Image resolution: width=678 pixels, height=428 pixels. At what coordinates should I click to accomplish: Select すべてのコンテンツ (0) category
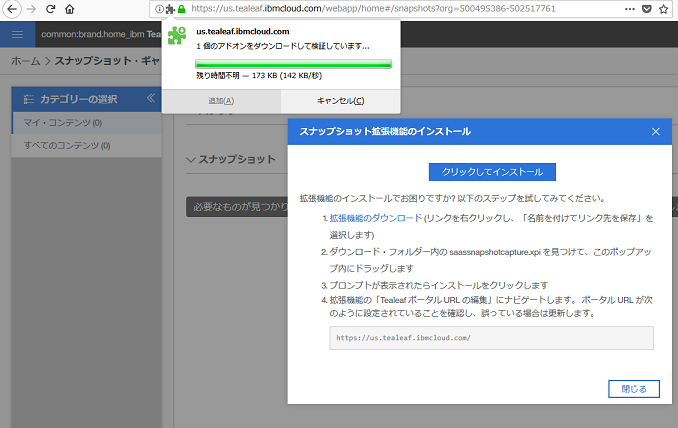(x=86, y=145)
